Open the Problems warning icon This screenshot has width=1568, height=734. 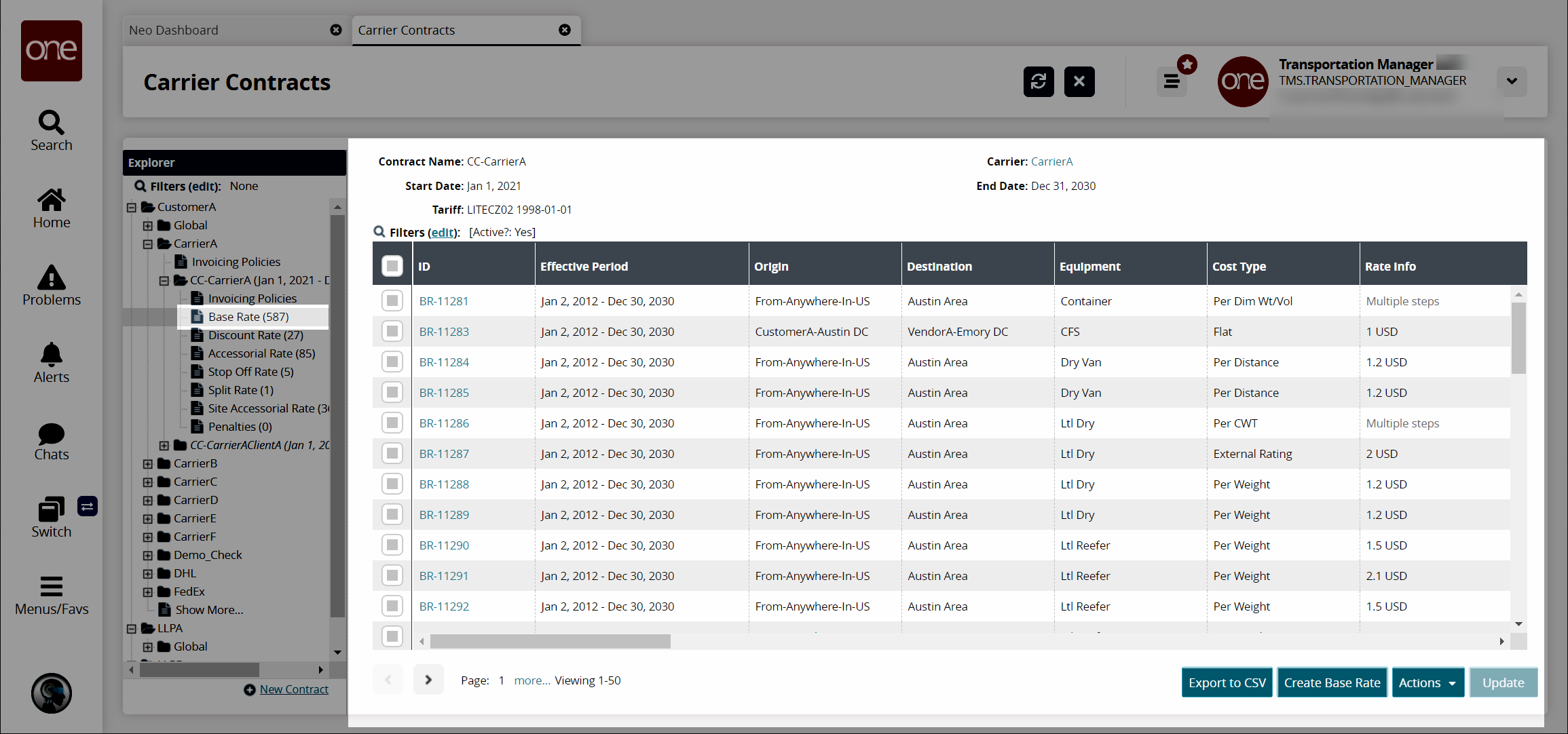tap(51, 286)
